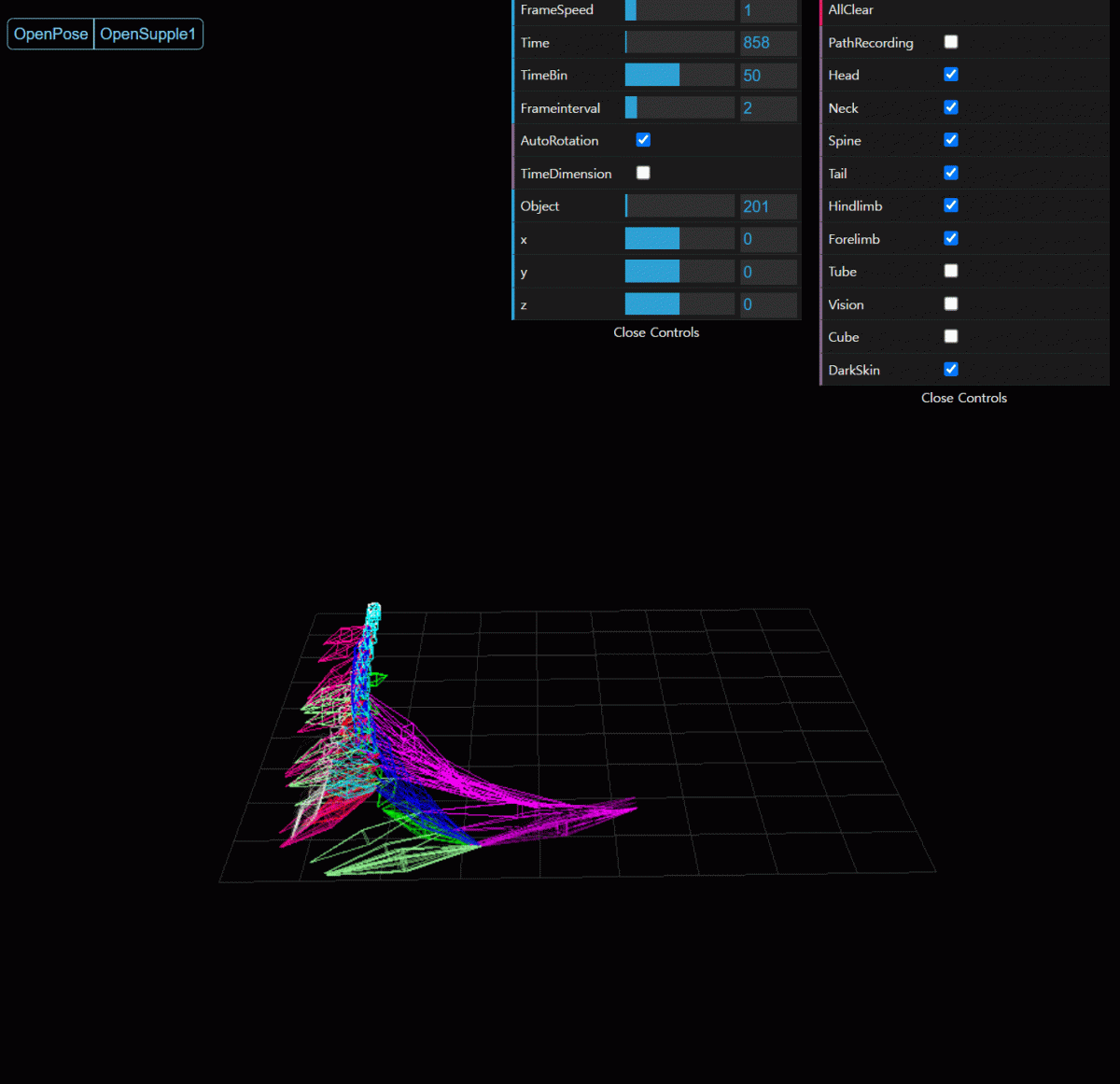Hide the Hindlimb display
The height and width of the screenshot is (1084, 1120).
click(950, 205)
